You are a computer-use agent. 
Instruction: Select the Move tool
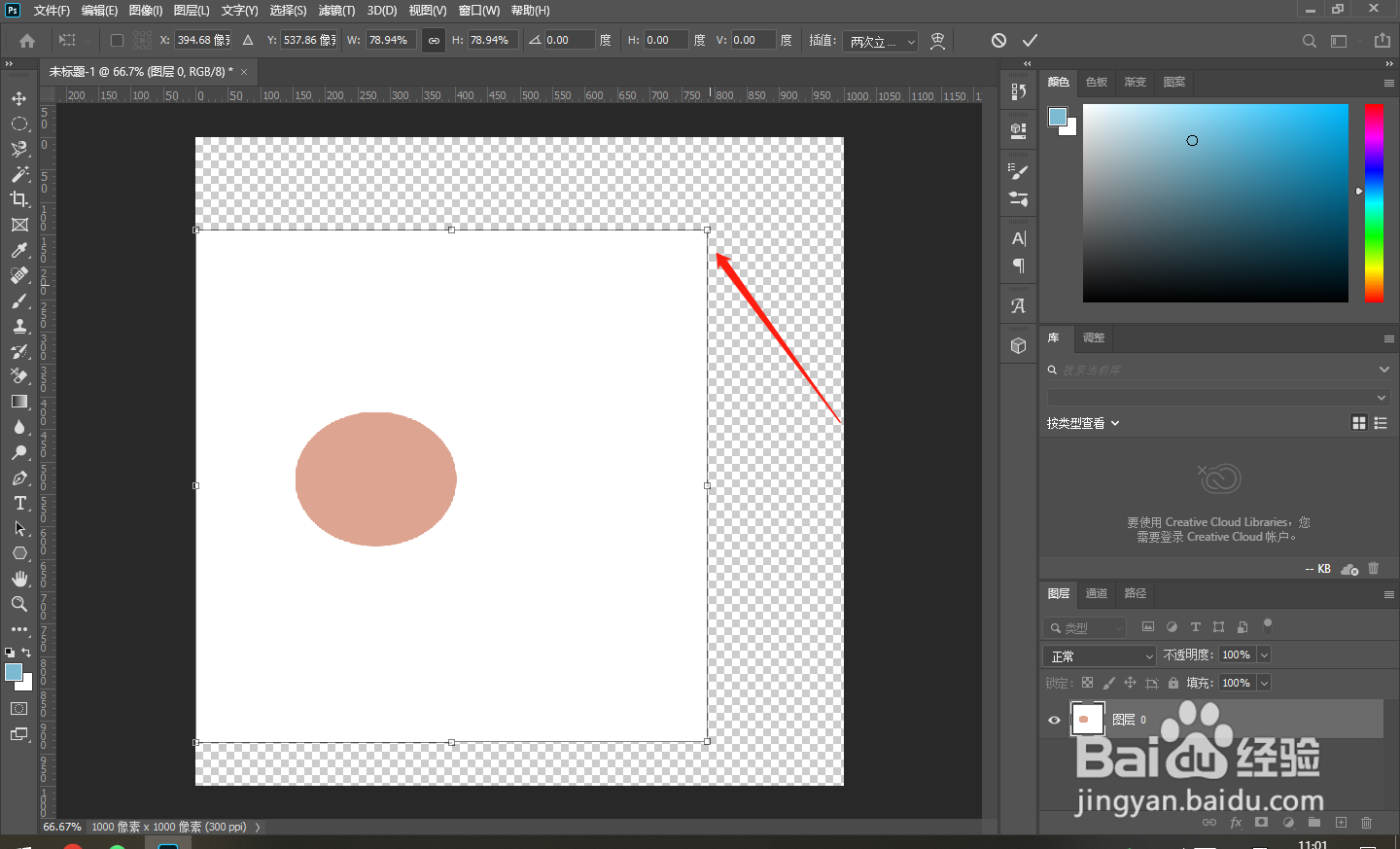coord(19,99)
